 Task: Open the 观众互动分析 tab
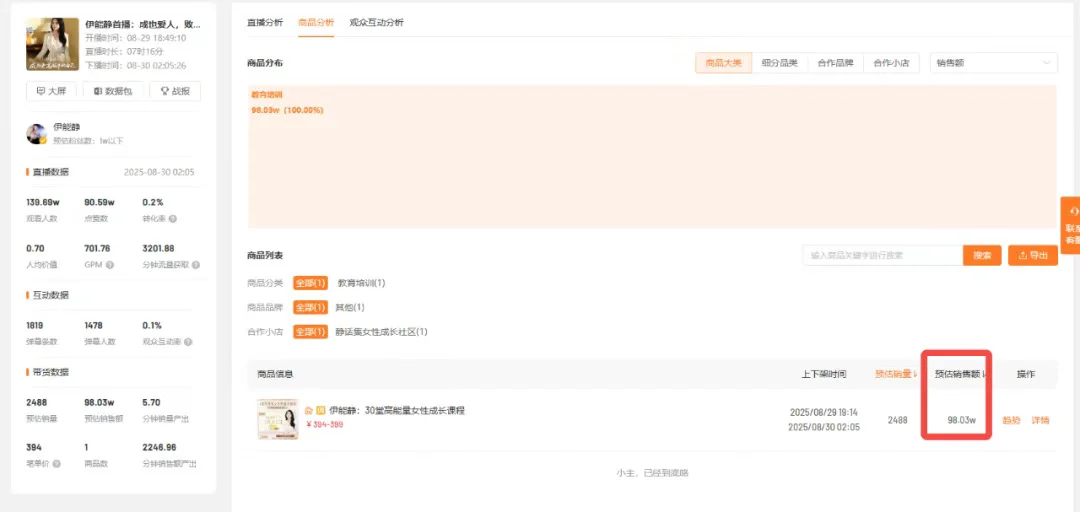tap(377, 23)
